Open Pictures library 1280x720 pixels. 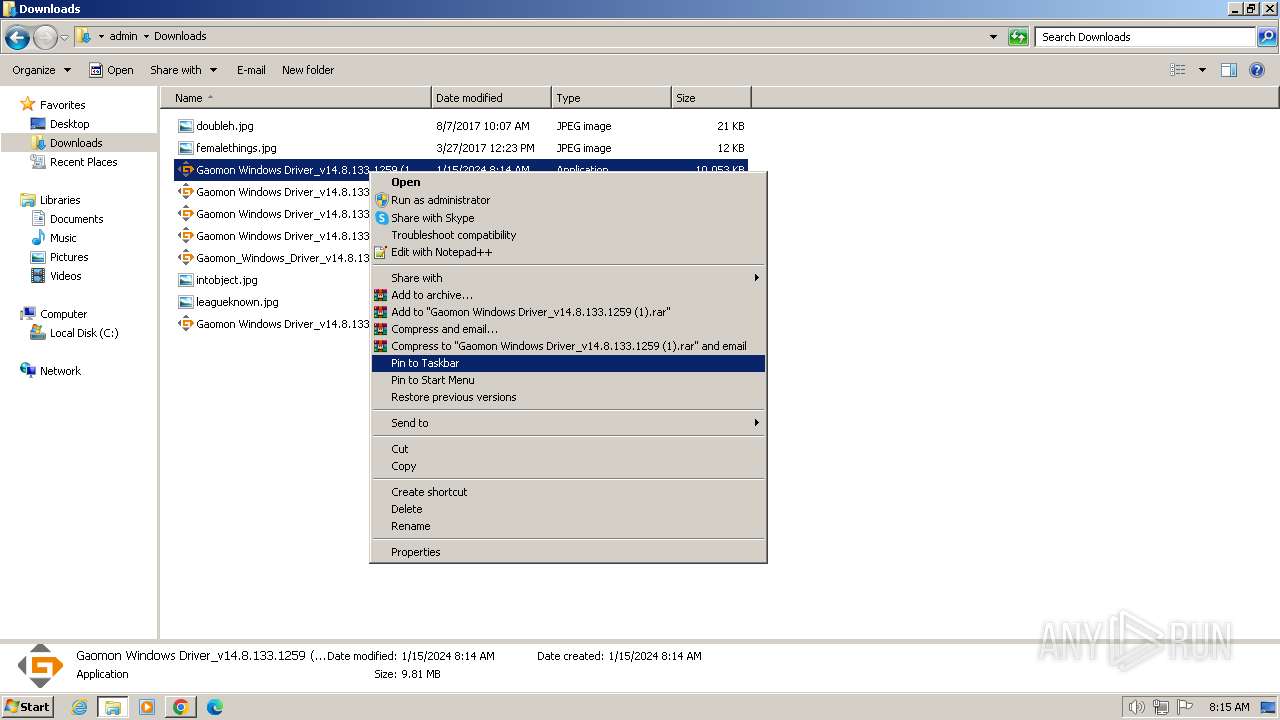[x=69, y=257]
